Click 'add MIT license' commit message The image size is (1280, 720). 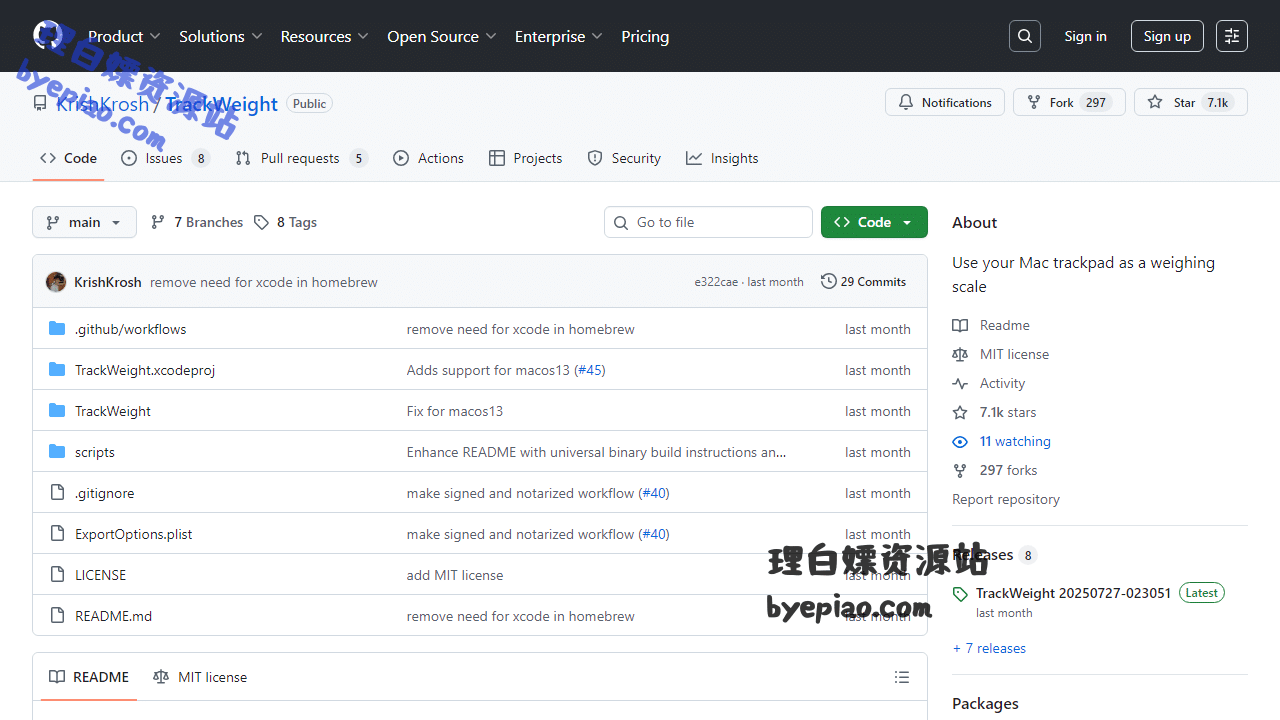pyautogui.click(x=455, y=575)
